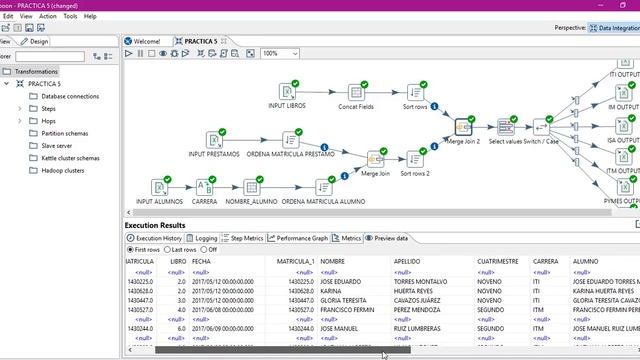Preview the transformation with the eye icon
The width and height of the screenshot is (640, 360).
163,53
